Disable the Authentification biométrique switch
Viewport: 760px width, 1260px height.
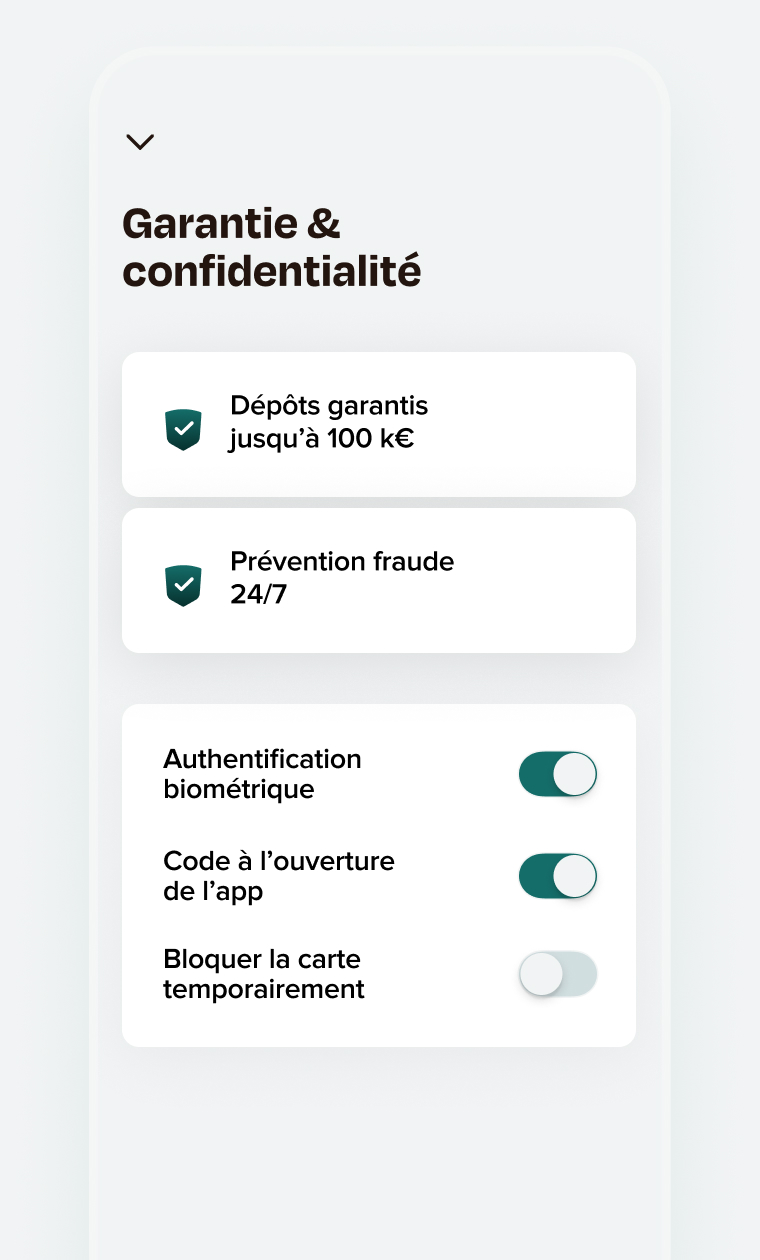point(557,774)
